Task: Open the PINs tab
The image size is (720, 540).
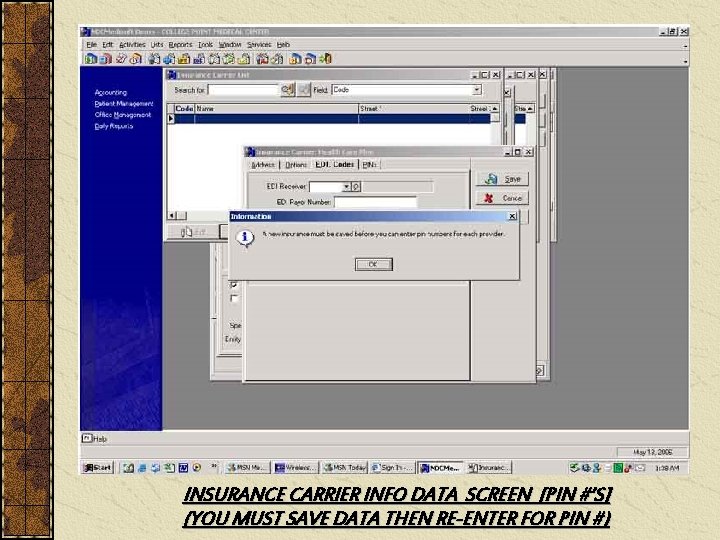Action: [x=370, y=165]
